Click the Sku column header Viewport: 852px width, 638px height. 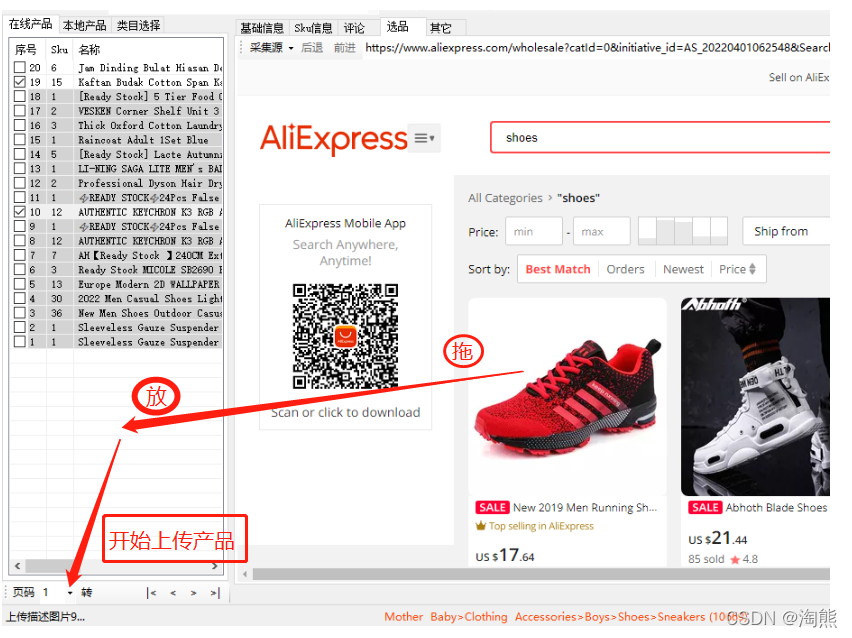click(59, 50)
